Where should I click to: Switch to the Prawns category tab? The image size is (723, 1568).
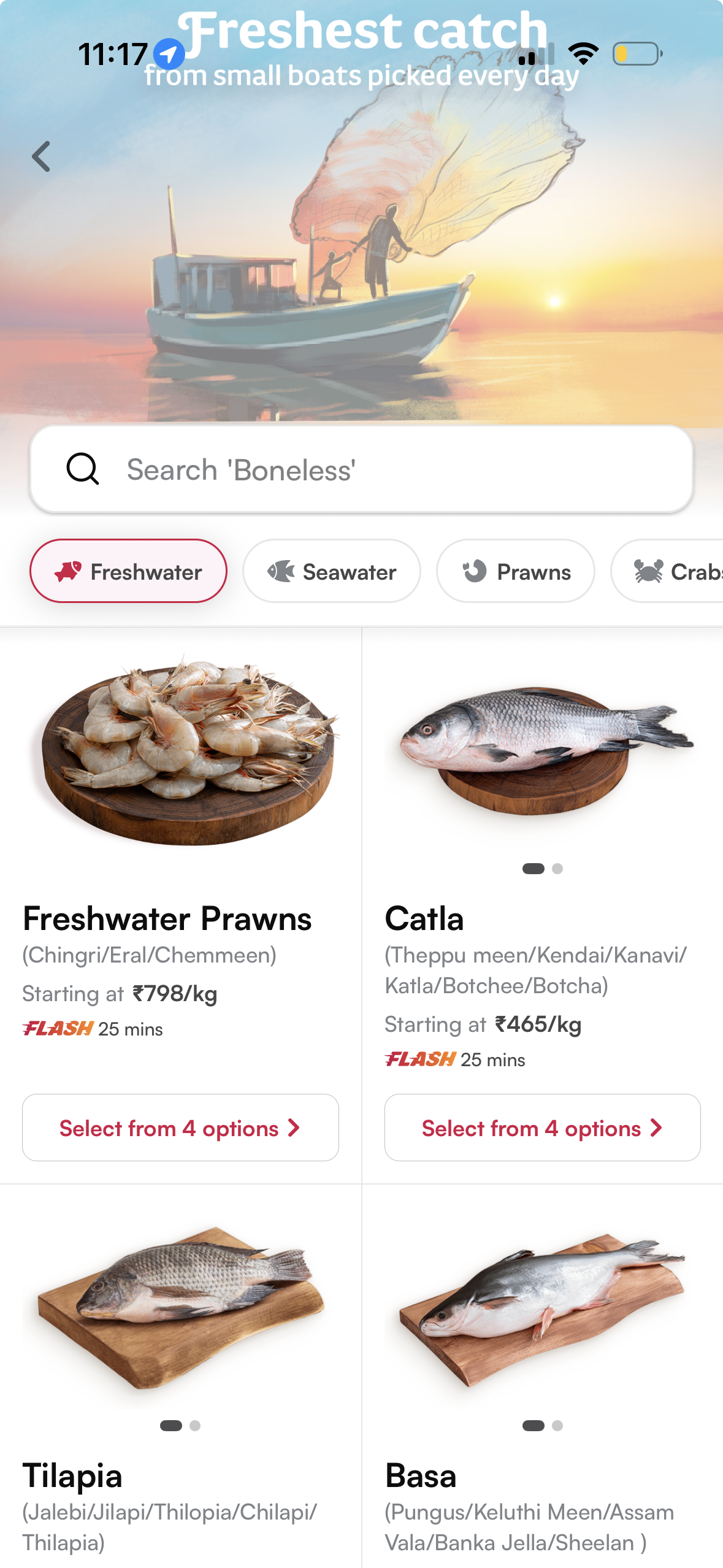516,571
